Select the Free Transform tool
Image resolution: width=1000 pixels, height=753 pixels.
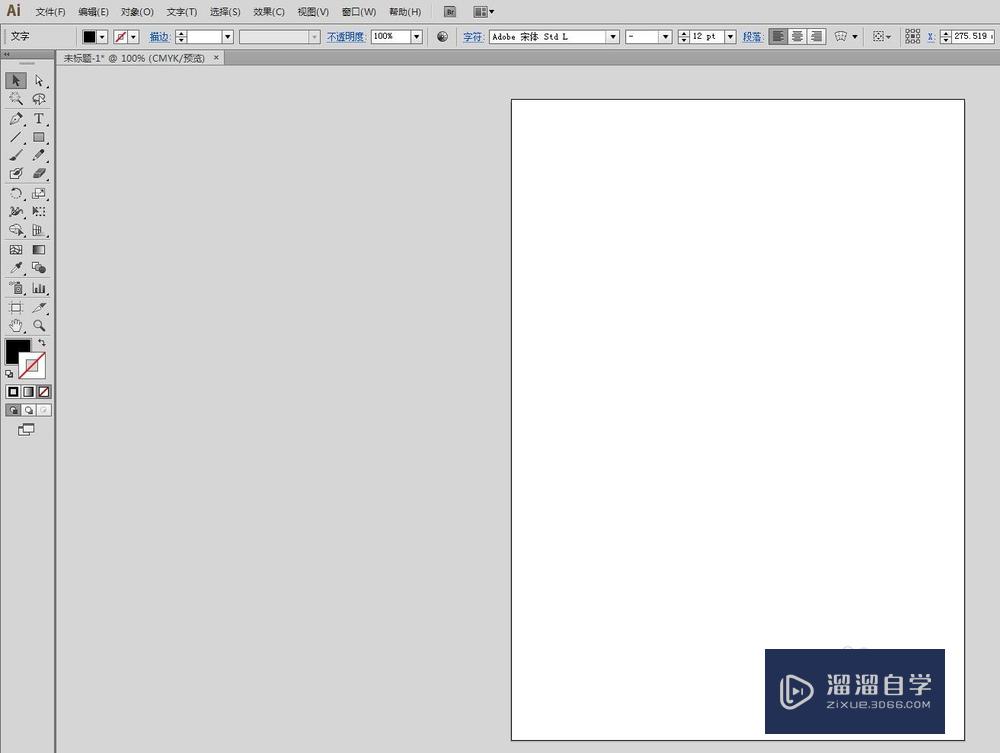pyautogui.click(x=39, y=211)
